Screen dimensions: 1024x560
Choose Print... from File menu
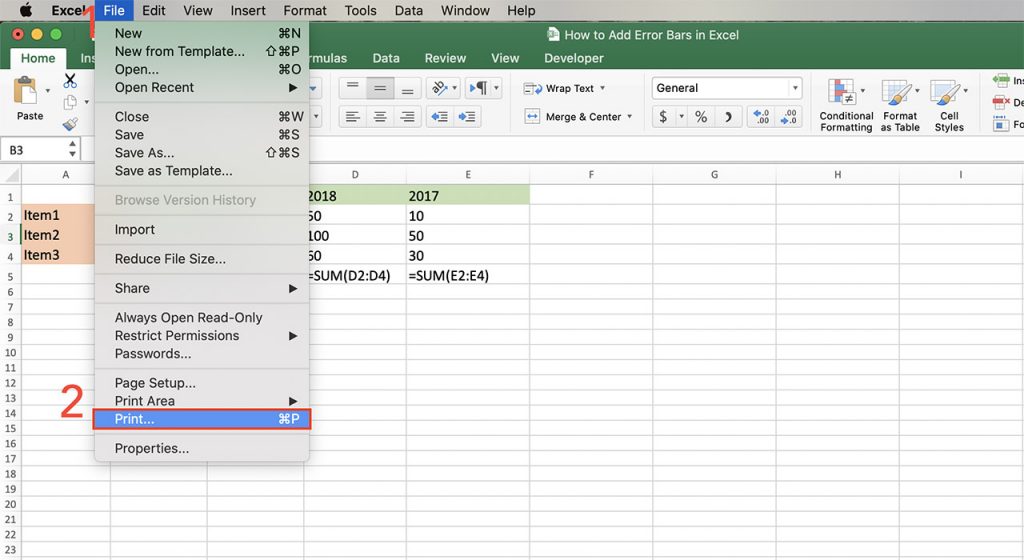[202, 419]
